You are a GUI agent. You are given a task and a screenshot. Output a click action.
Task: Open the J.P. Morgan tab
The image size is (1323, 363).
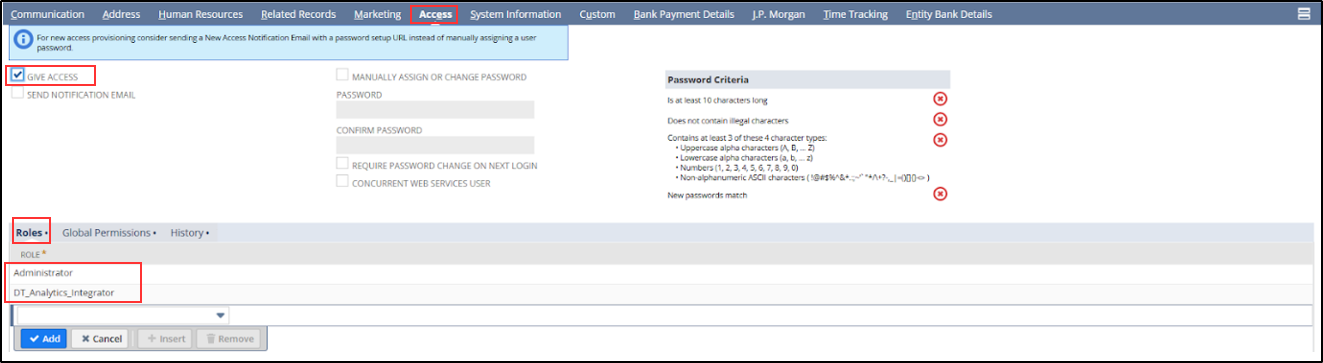pyautogui.click(x=778, y=14)
